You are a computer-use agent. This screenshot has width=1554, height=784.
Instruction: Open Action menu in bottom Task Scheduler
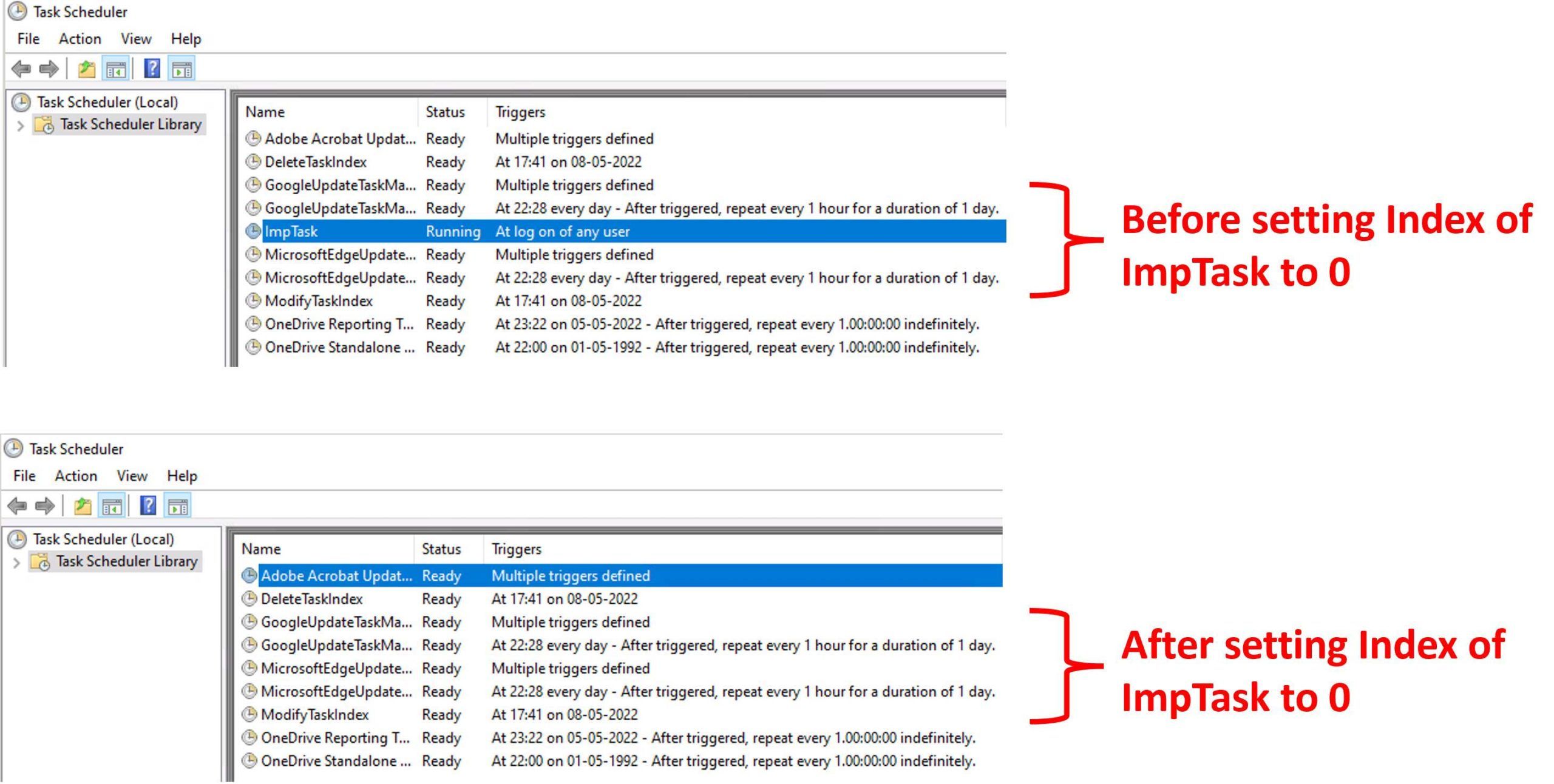(x=76, y=476)
